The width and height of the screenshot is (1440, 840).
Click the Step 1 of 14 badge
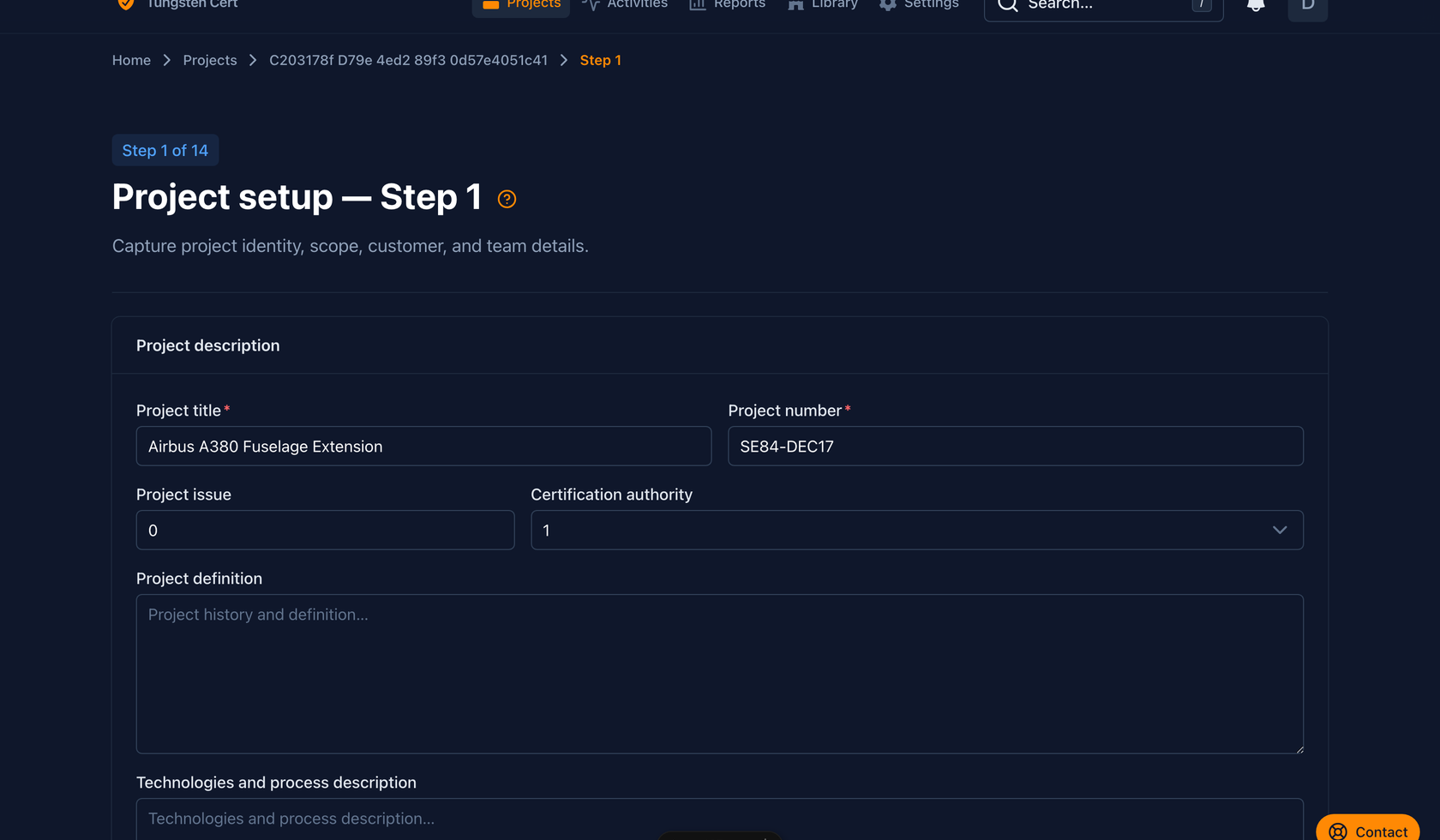point(165,150)
